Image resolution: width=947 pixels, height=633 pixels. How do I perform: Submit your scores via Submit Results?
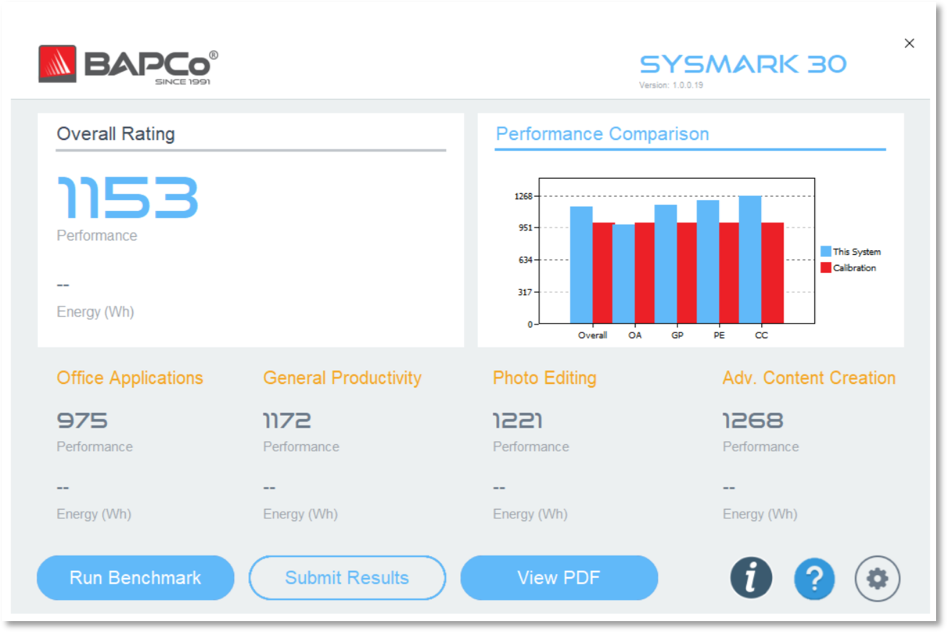click(x=347, y=578)
